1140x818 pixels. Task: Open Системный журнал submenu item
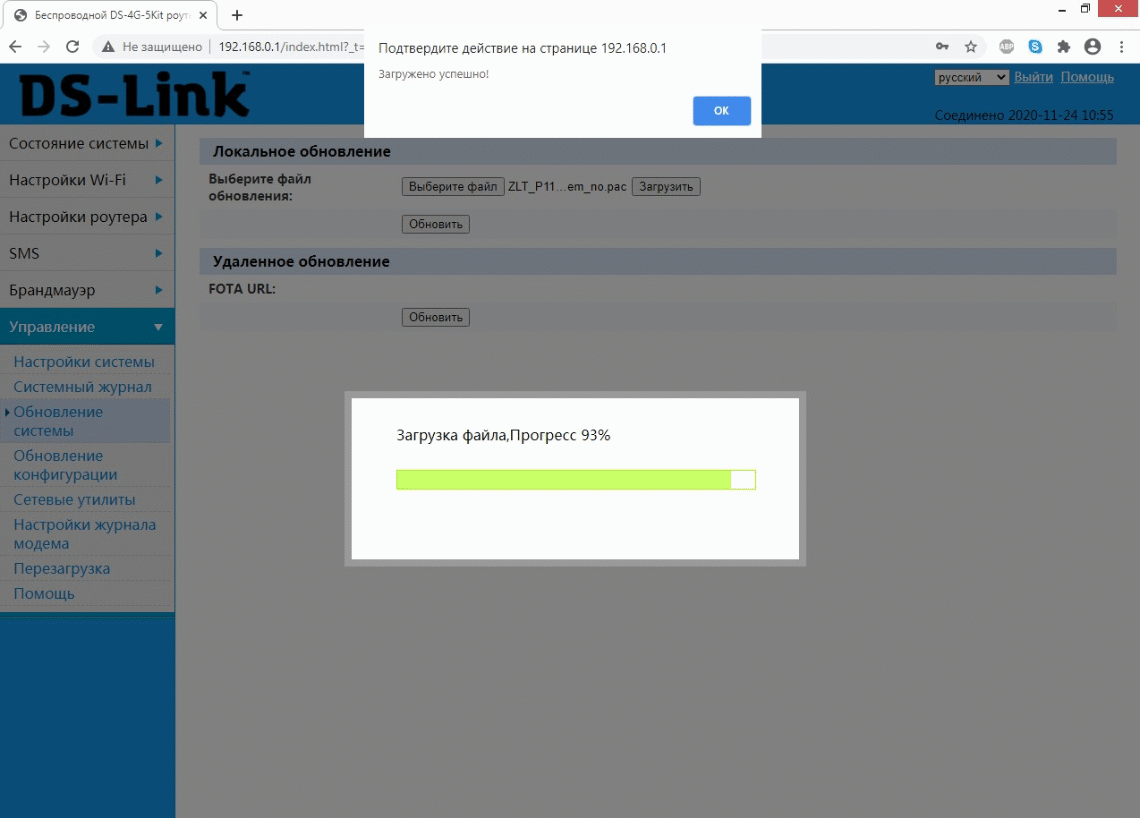pos(82,387)
